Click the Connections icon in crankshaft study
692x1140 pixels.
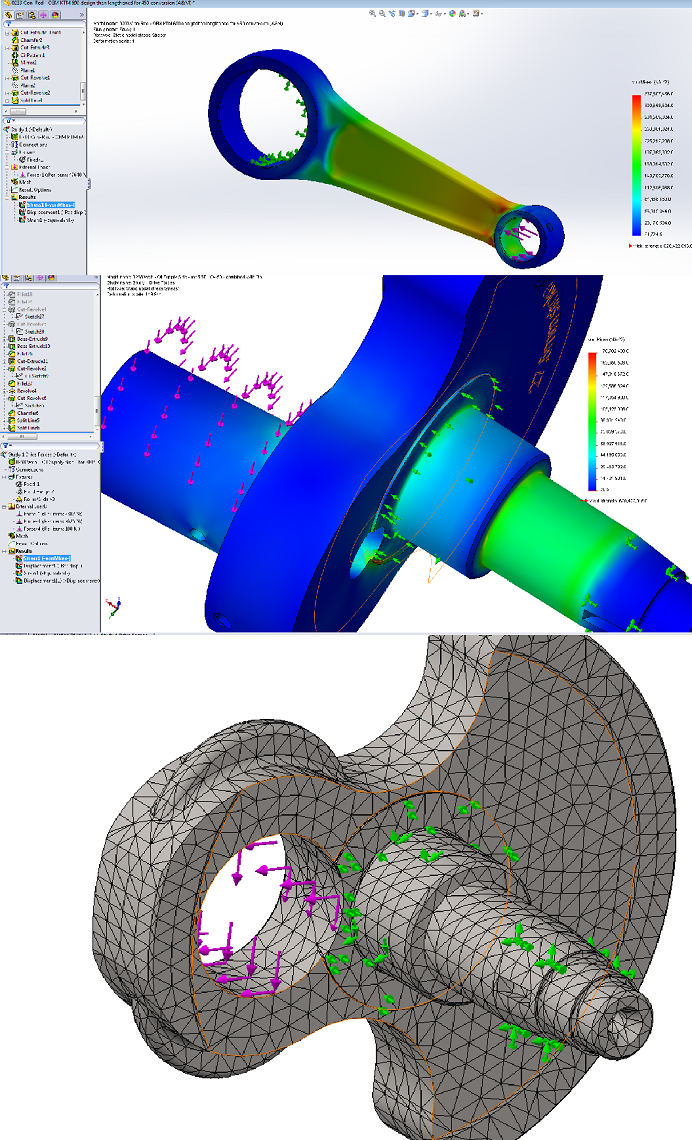(12, 470)
